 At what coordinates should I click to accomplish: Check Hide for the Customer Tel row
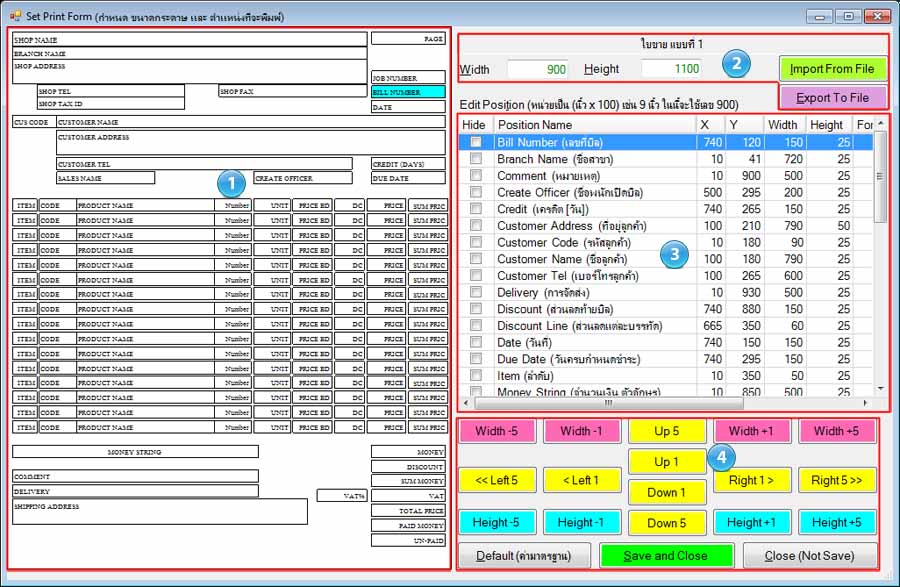pyautogui.click(x=476, y=275)
